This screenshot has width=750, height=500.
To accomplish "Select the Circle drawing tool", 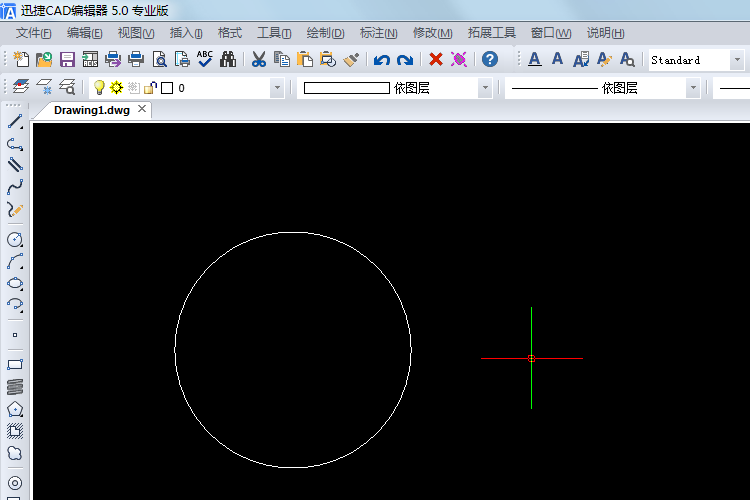I will (15, 240).
